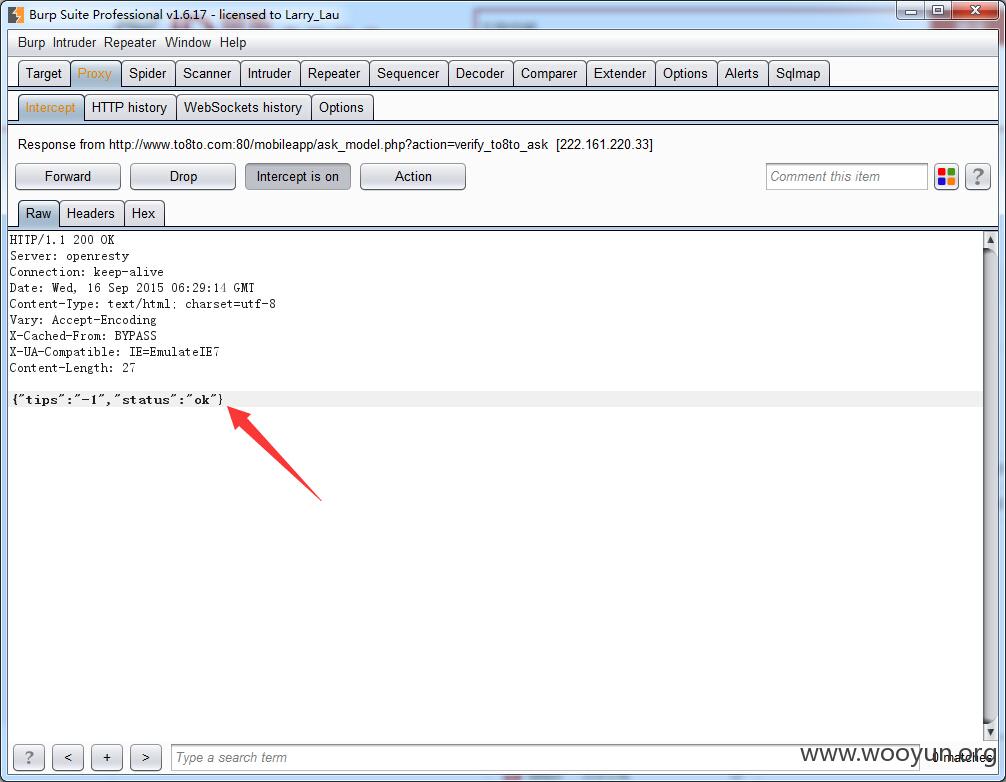Open the Scanner tab
Screen dimensions: 1006x782
click(x=207, y=74)
